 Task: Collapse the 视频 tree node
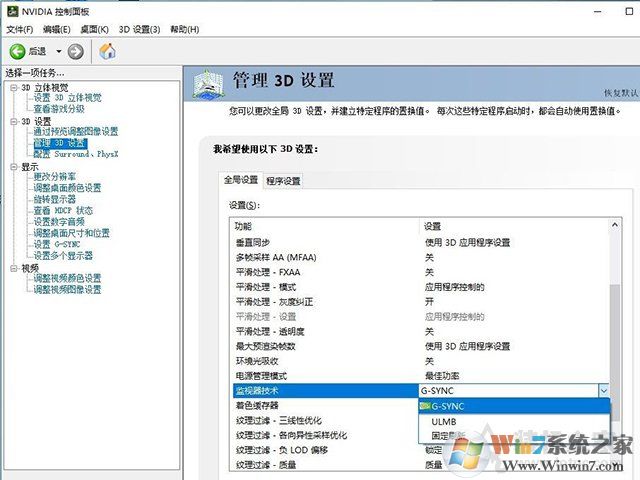click(x=14, y=268)
